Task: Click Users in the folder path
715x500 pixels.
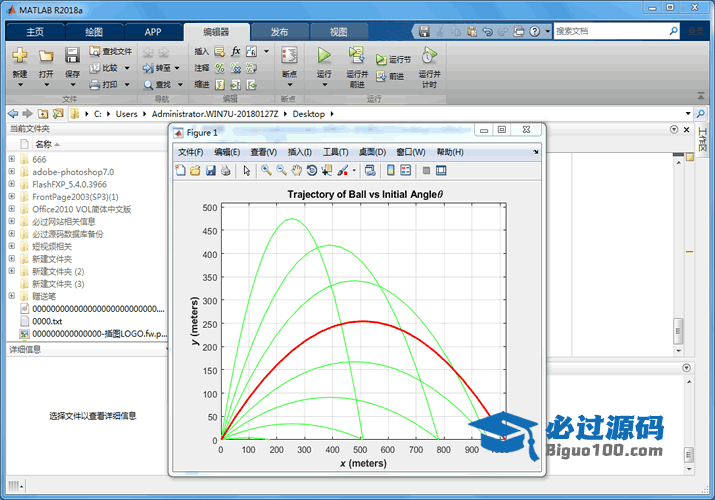Action: click(126, 114)
